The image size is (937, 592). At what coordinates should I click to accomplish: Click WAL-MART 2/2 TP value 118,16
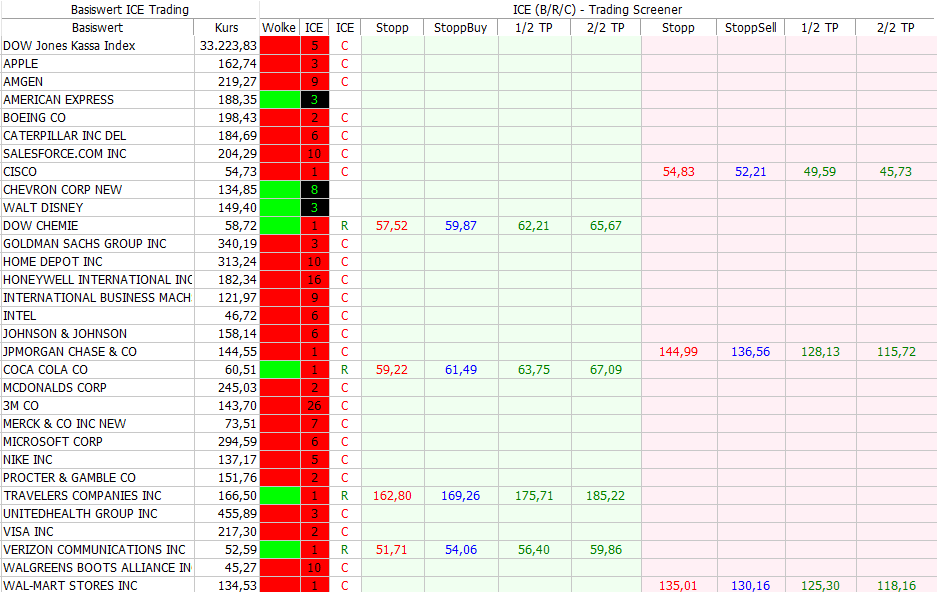click(896, 585)
